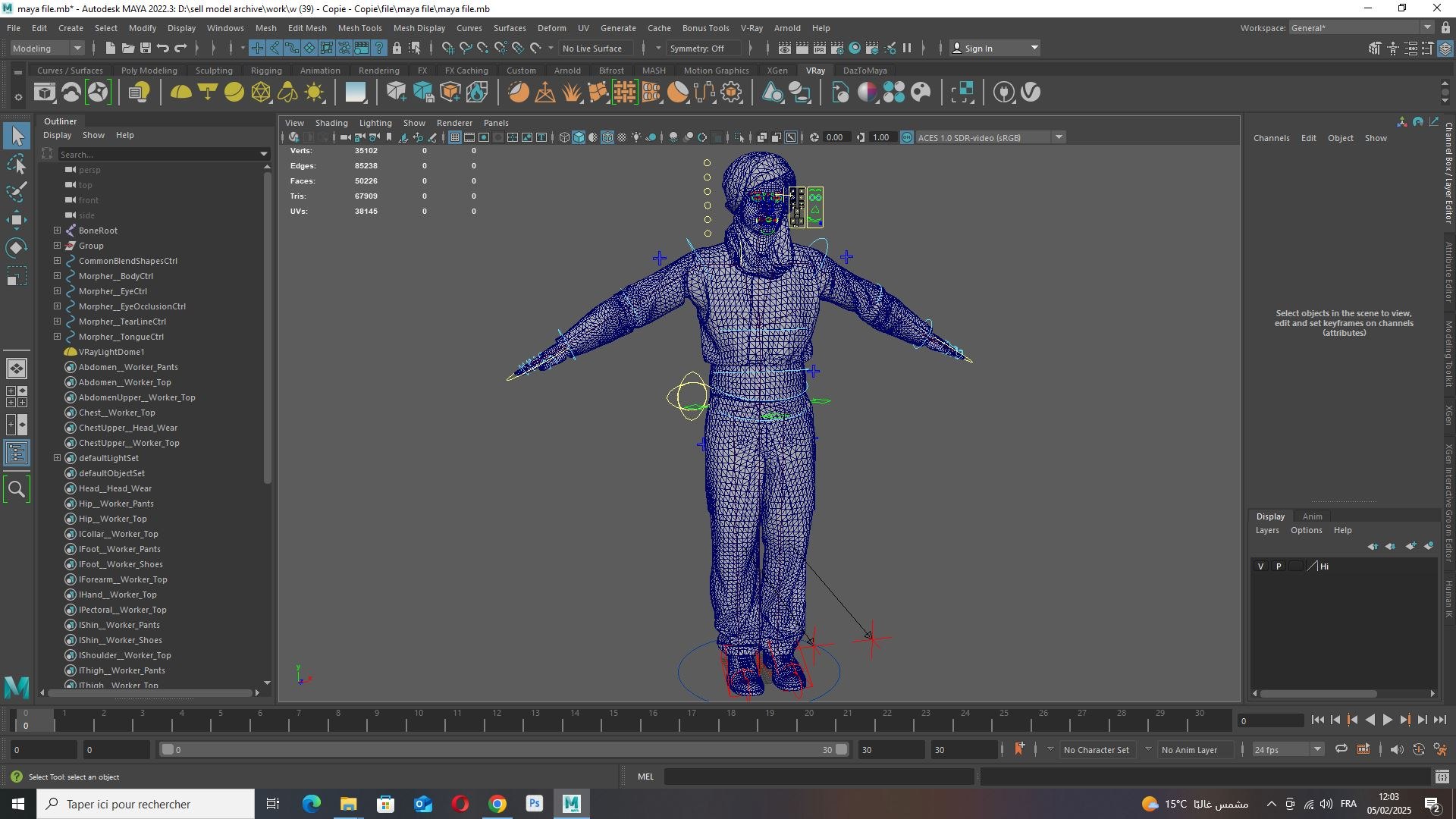
Task: Click the time range slider bar
Action: (x=504, y=749)
